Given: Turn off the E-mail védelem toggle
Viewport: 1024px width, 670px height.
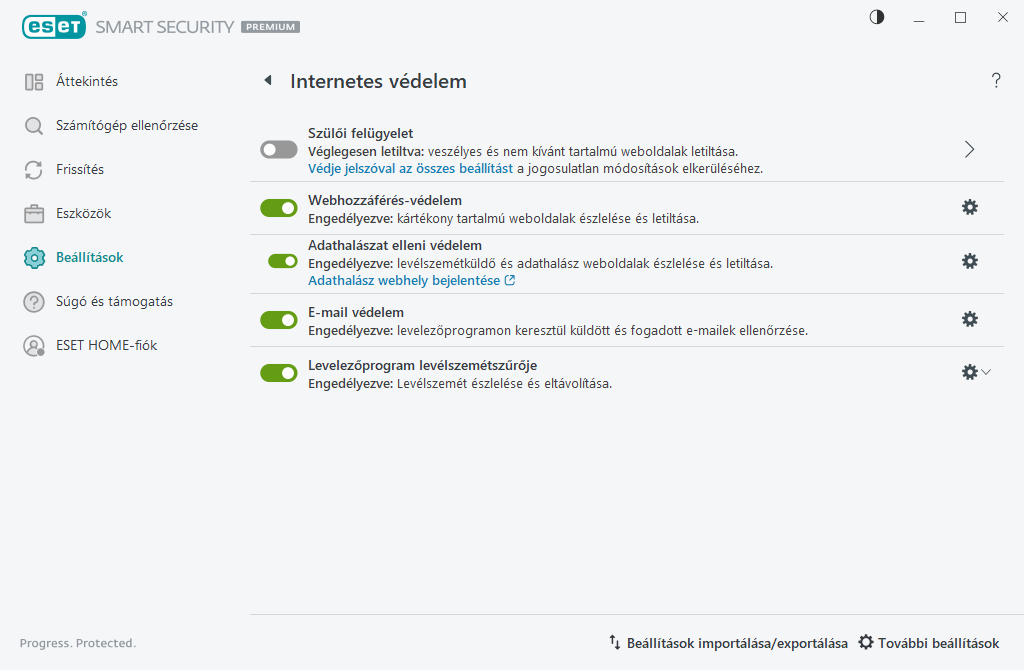Looking at the screenshot, I should [279, 320].
